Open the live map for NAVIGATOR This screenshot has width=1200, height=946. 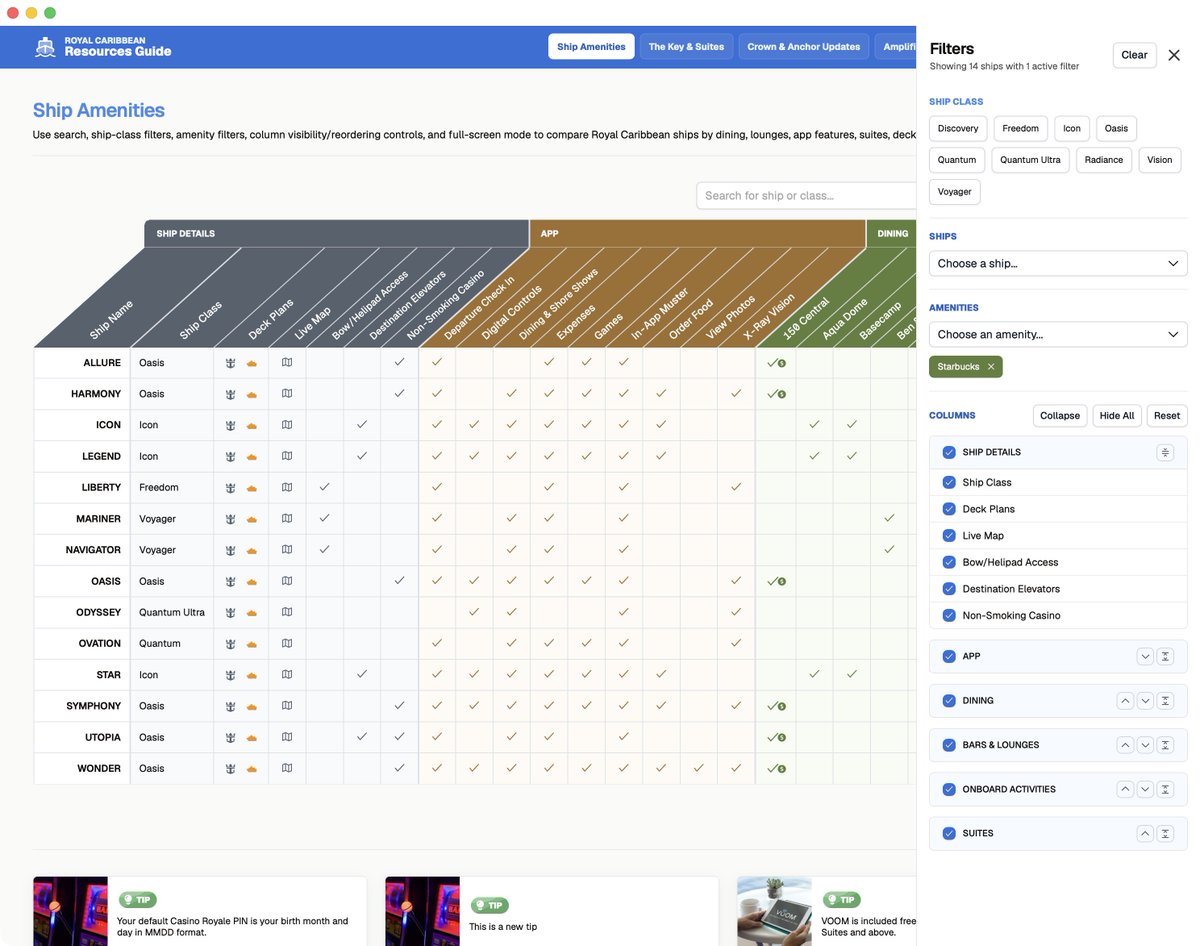point(287,550)
